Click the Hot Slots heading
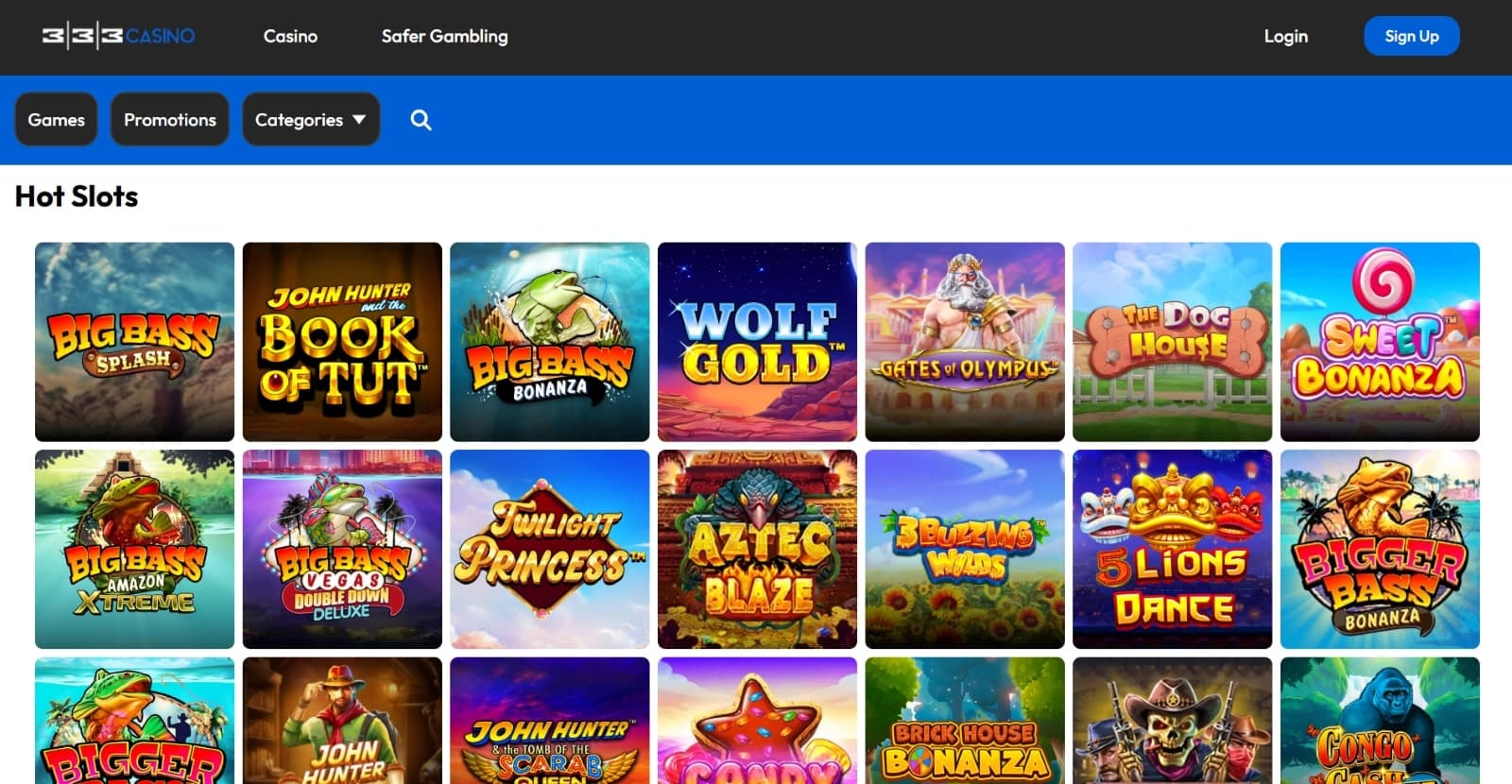The image size is (1512, 784). [x=77, y=196]
